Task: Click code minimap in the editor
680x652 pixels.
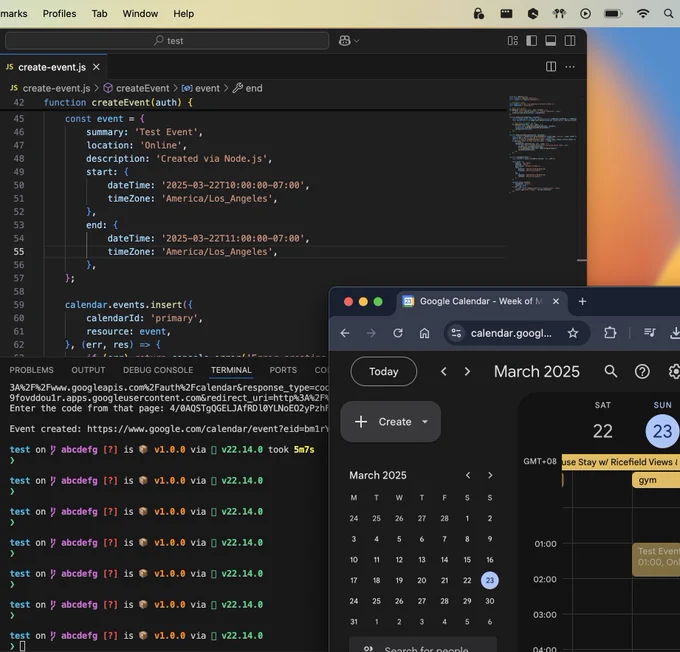Action: click(x=543, y=144)
